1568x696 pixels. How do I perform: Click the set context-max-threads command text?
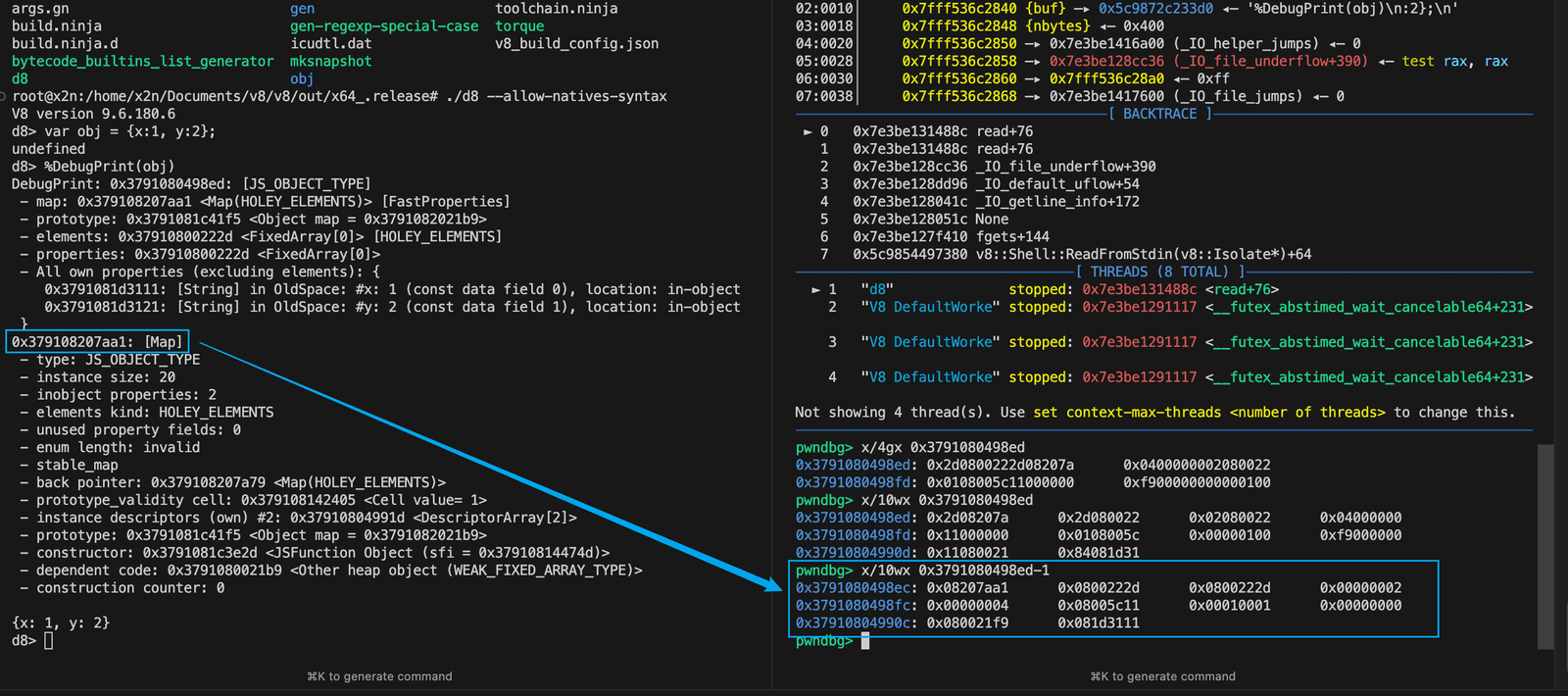[x=1127, y=413]
